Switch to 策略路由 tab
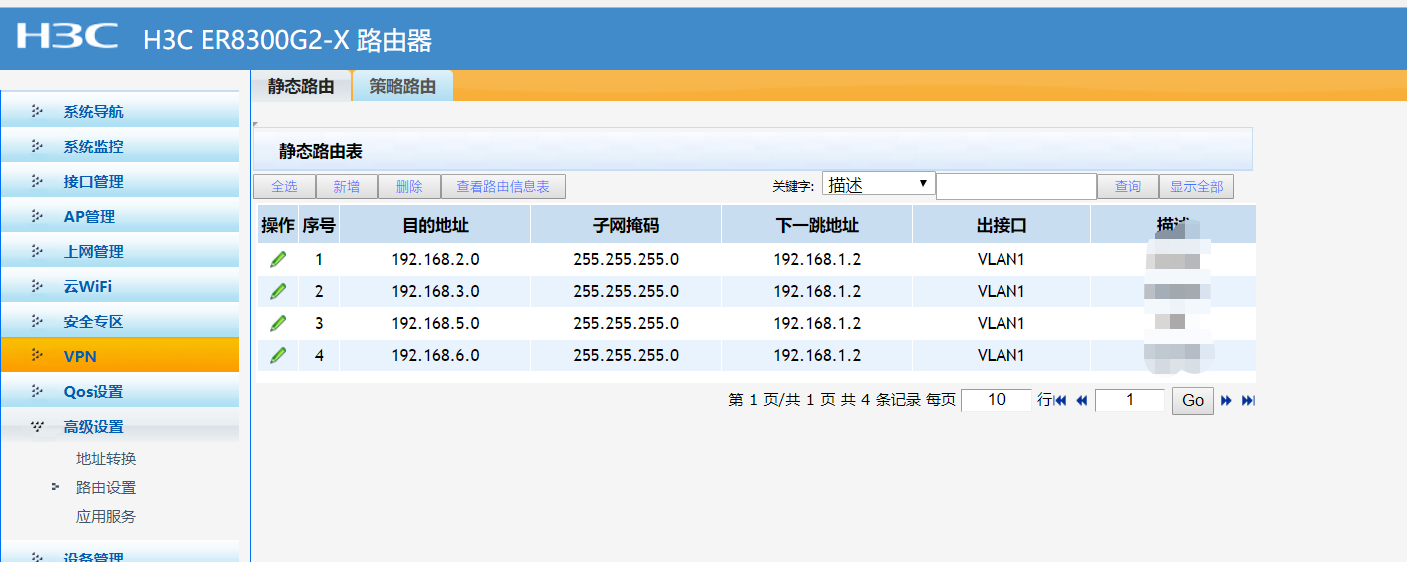This screenshot has width=1407, height=562. (403, 86)
